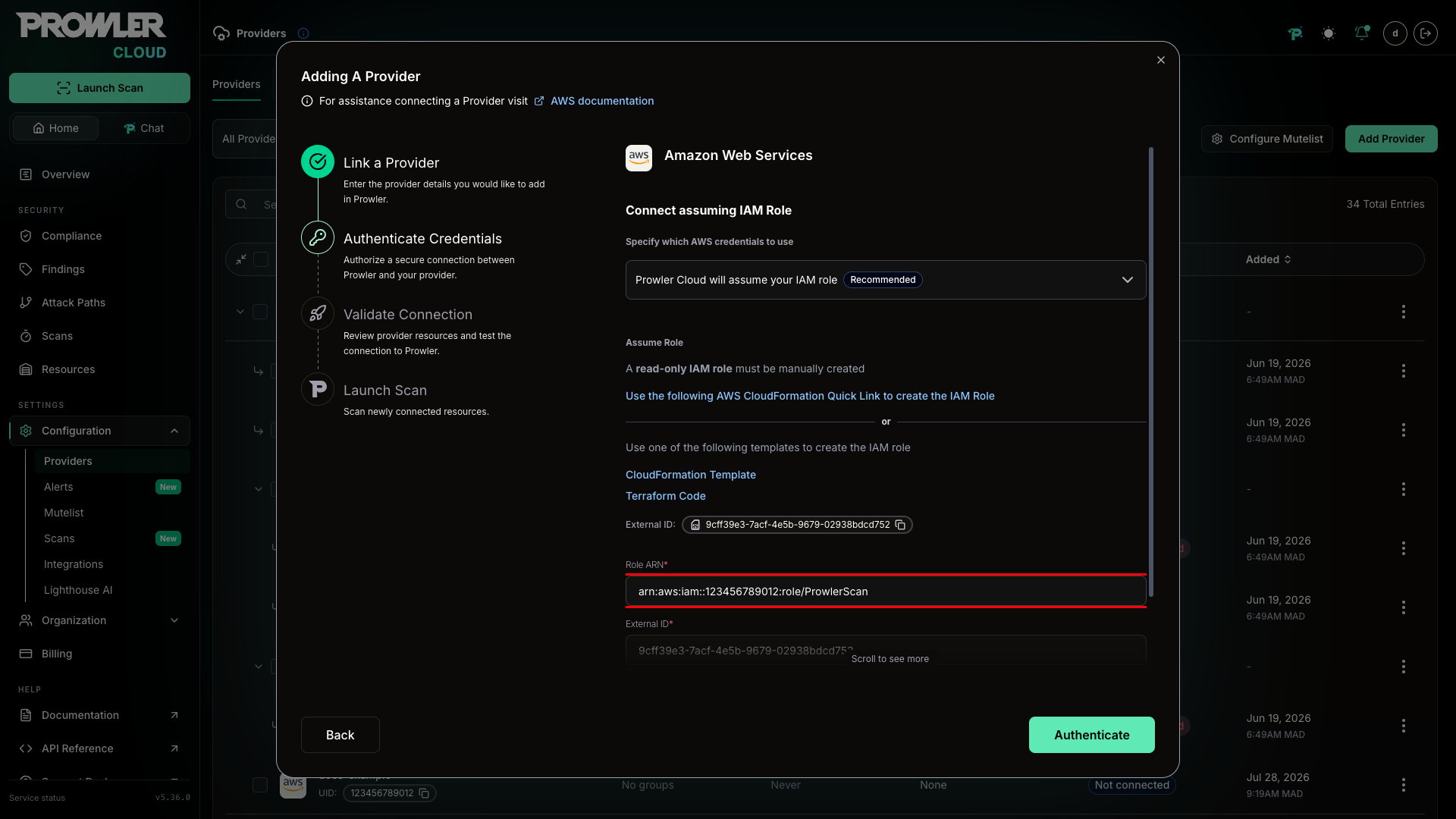The image size is (1456, 819).
Task: Open Alerts under Configuration
Action: 112,487
